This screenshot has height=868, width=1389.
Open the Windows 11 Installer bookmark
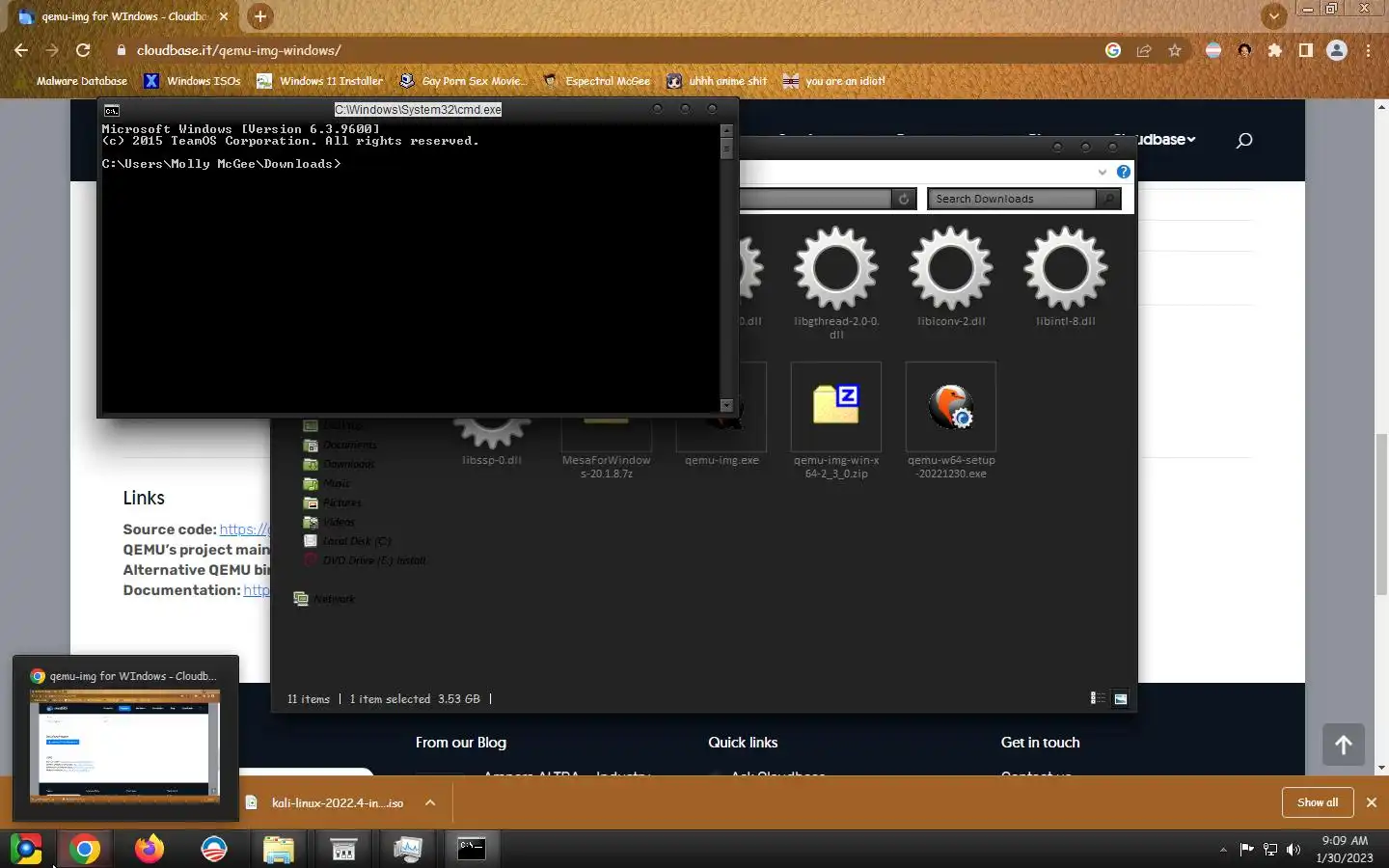319,81
